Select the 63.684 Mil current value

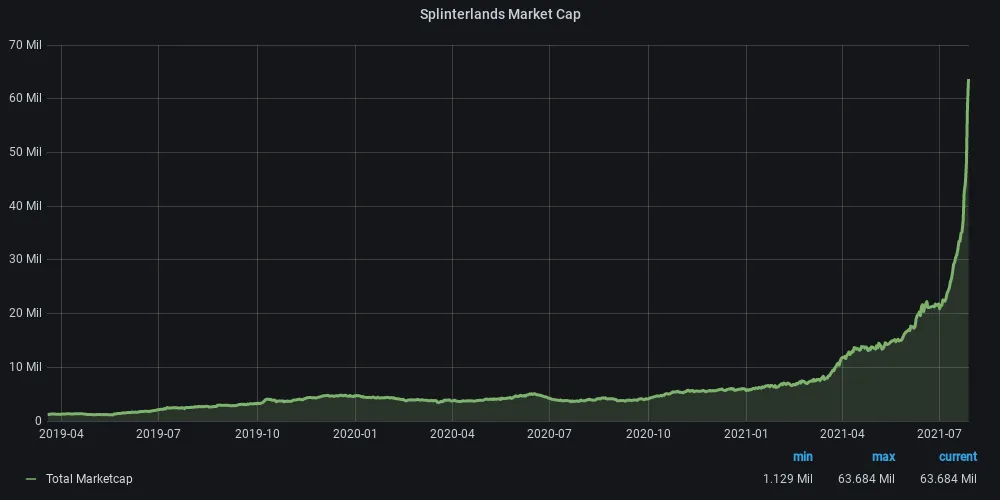[948, 478]
